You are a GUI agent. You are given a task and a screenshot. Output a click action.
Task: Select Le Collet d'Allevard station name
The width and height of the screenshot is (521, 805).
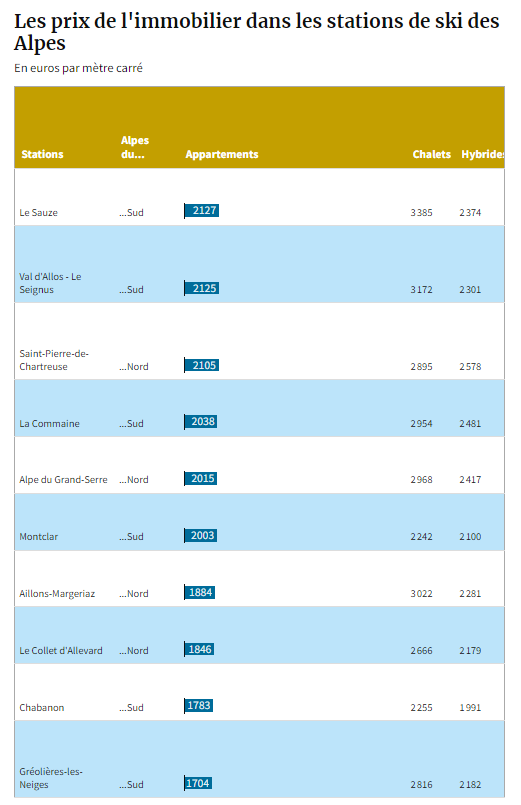pos(61,650)
